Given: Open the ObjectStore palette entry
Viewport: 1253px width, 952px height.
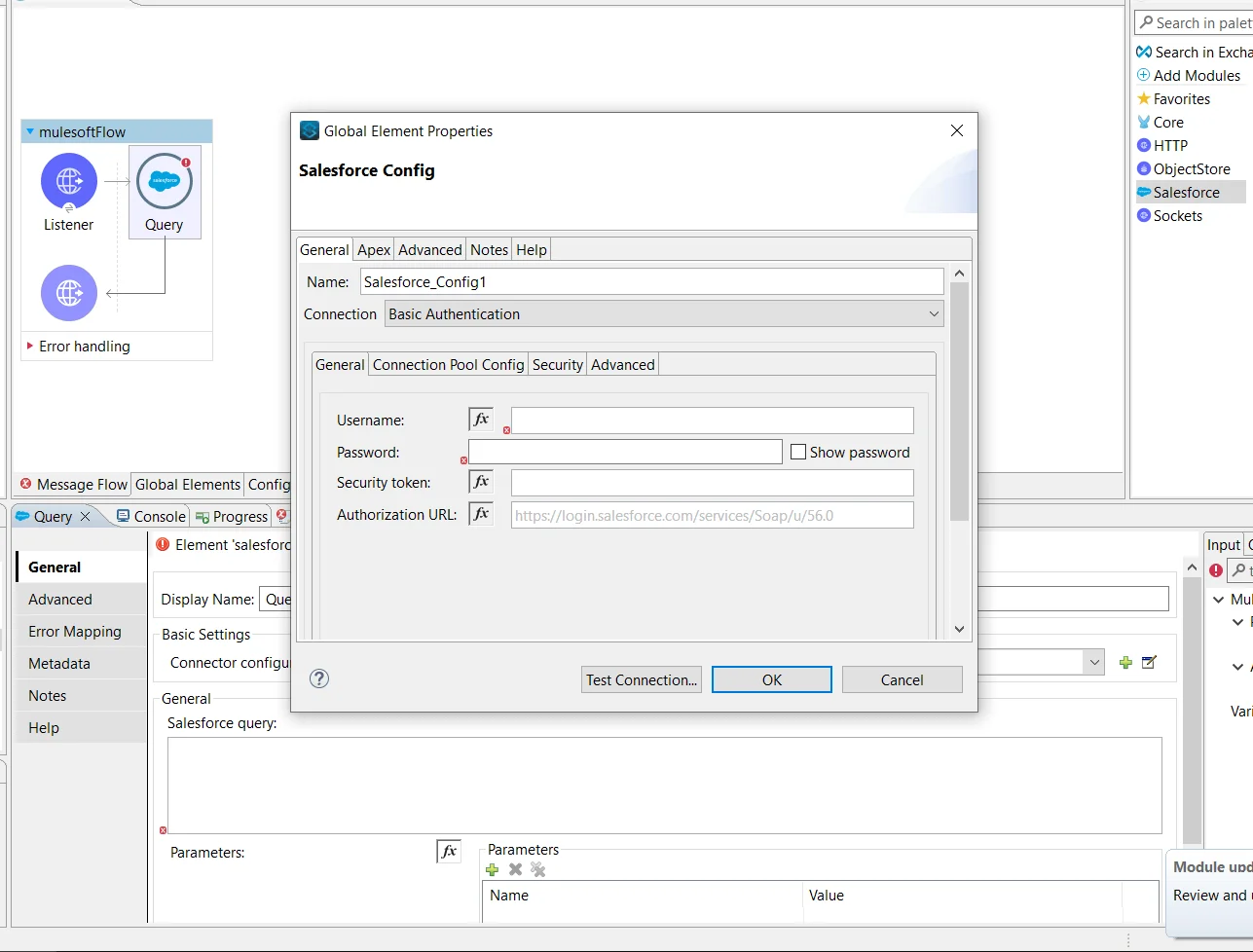Looking at the screenshot, I should [1185, 168].
